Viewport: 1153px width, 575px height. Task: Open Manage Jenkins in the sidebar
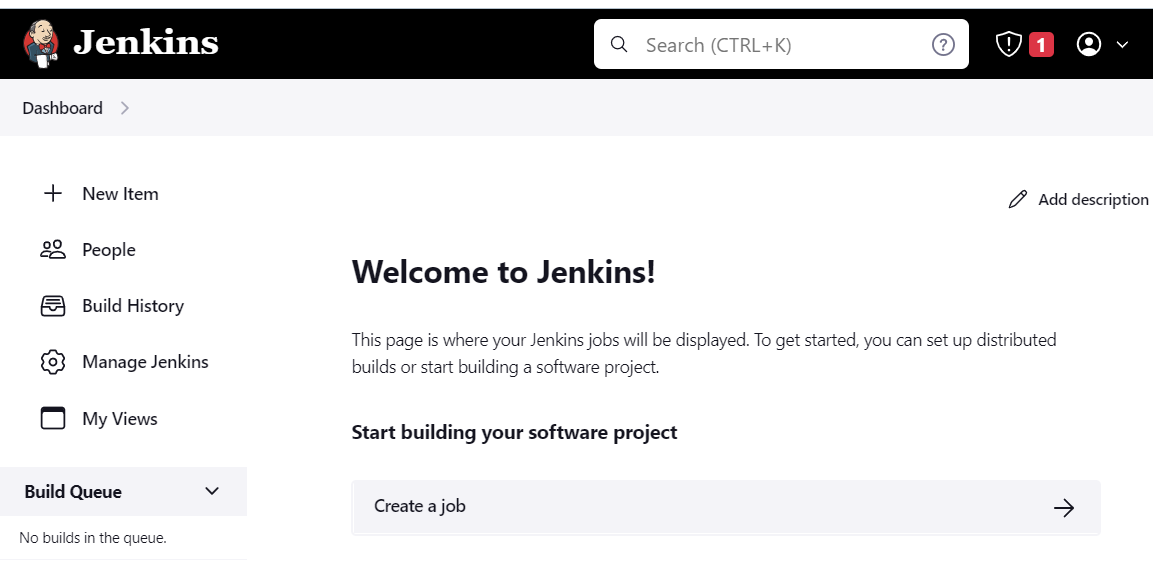(146, 362)
